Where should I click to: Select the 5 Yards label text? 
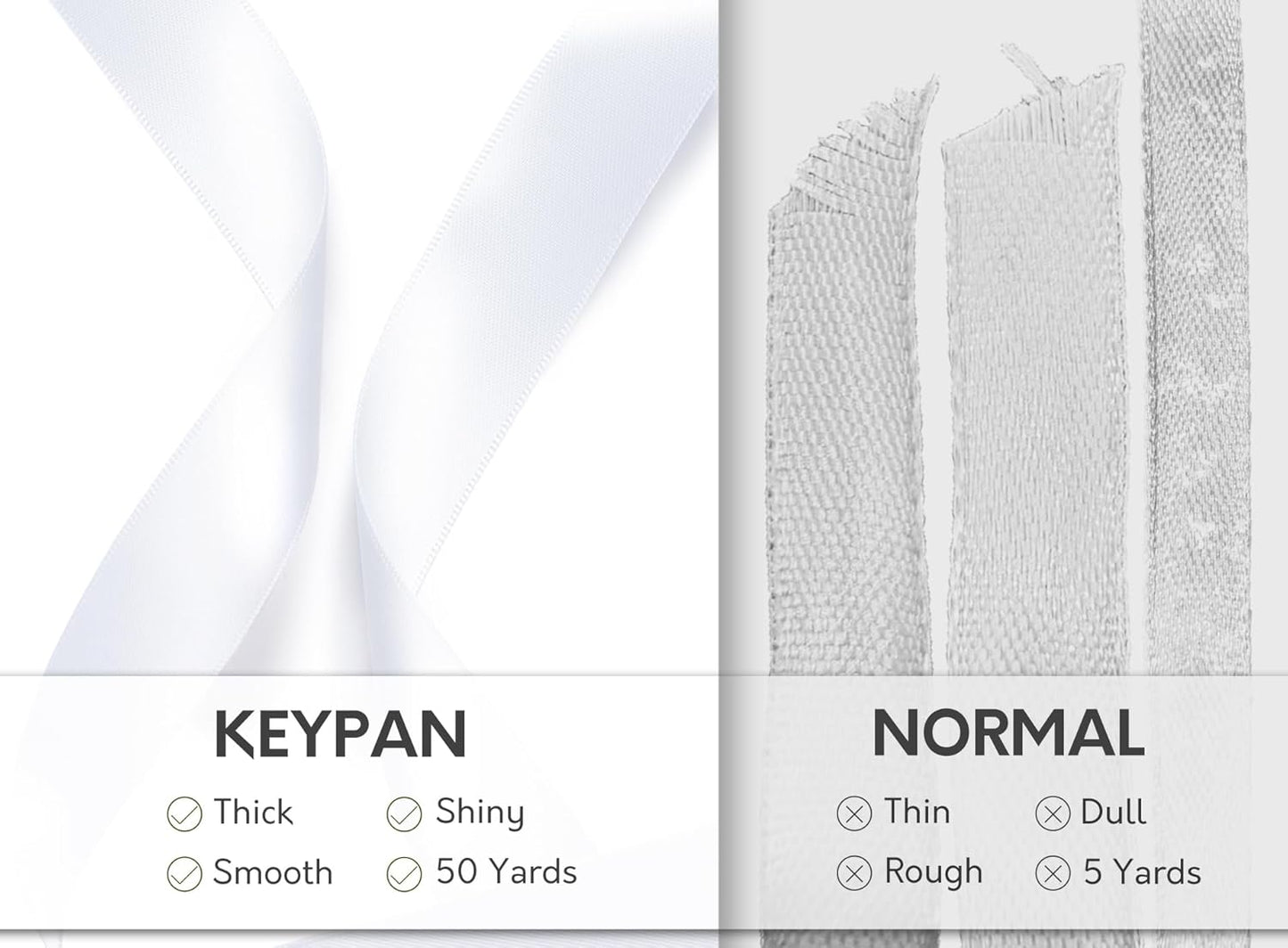tap(1142, 873)
